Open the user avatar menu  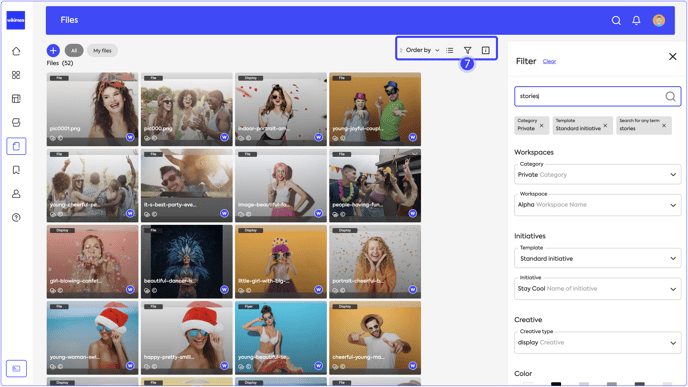(659, 20)
